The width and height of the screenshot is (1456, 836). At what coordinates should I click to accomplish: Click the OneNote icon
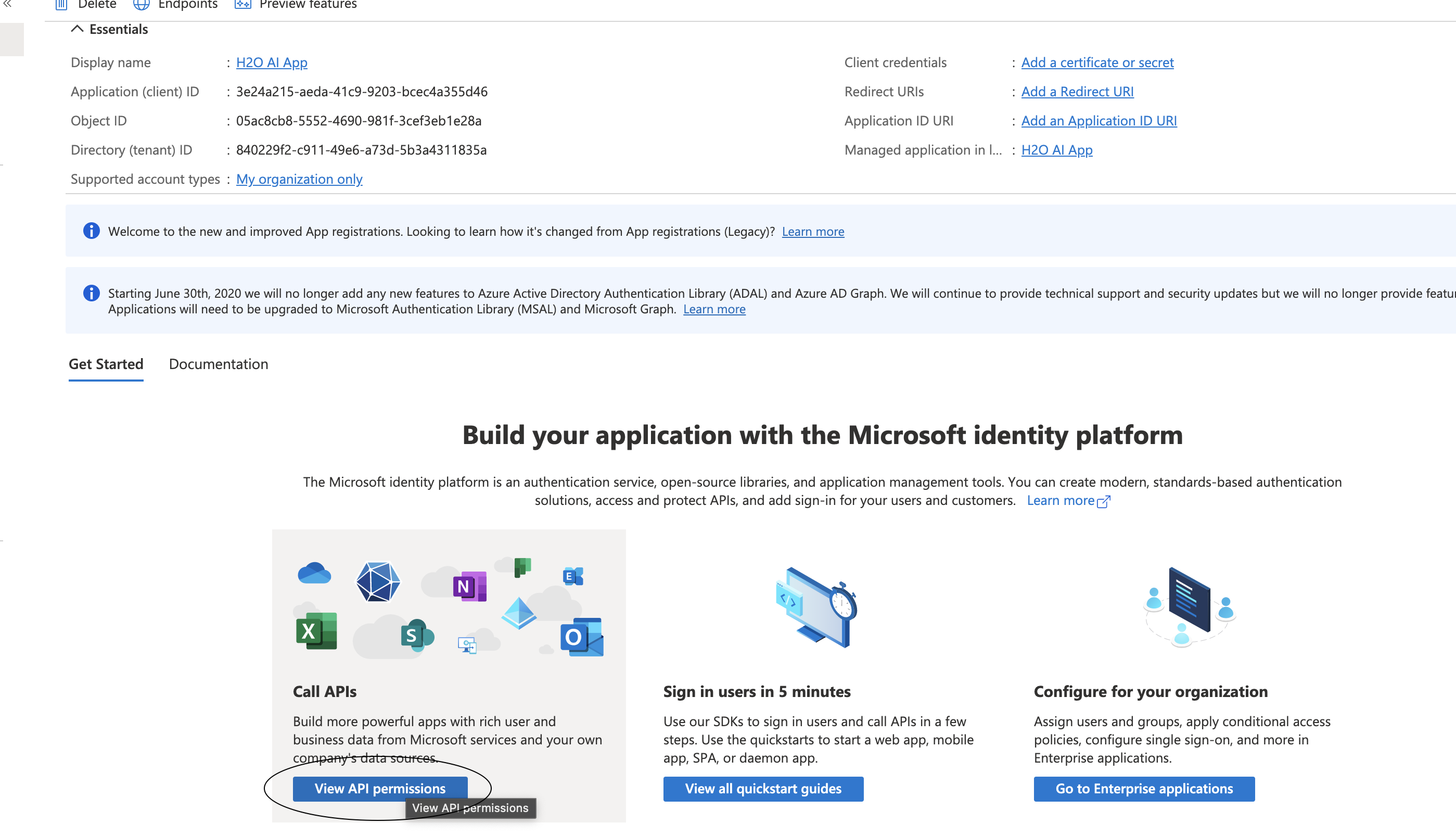coord(469,586)
